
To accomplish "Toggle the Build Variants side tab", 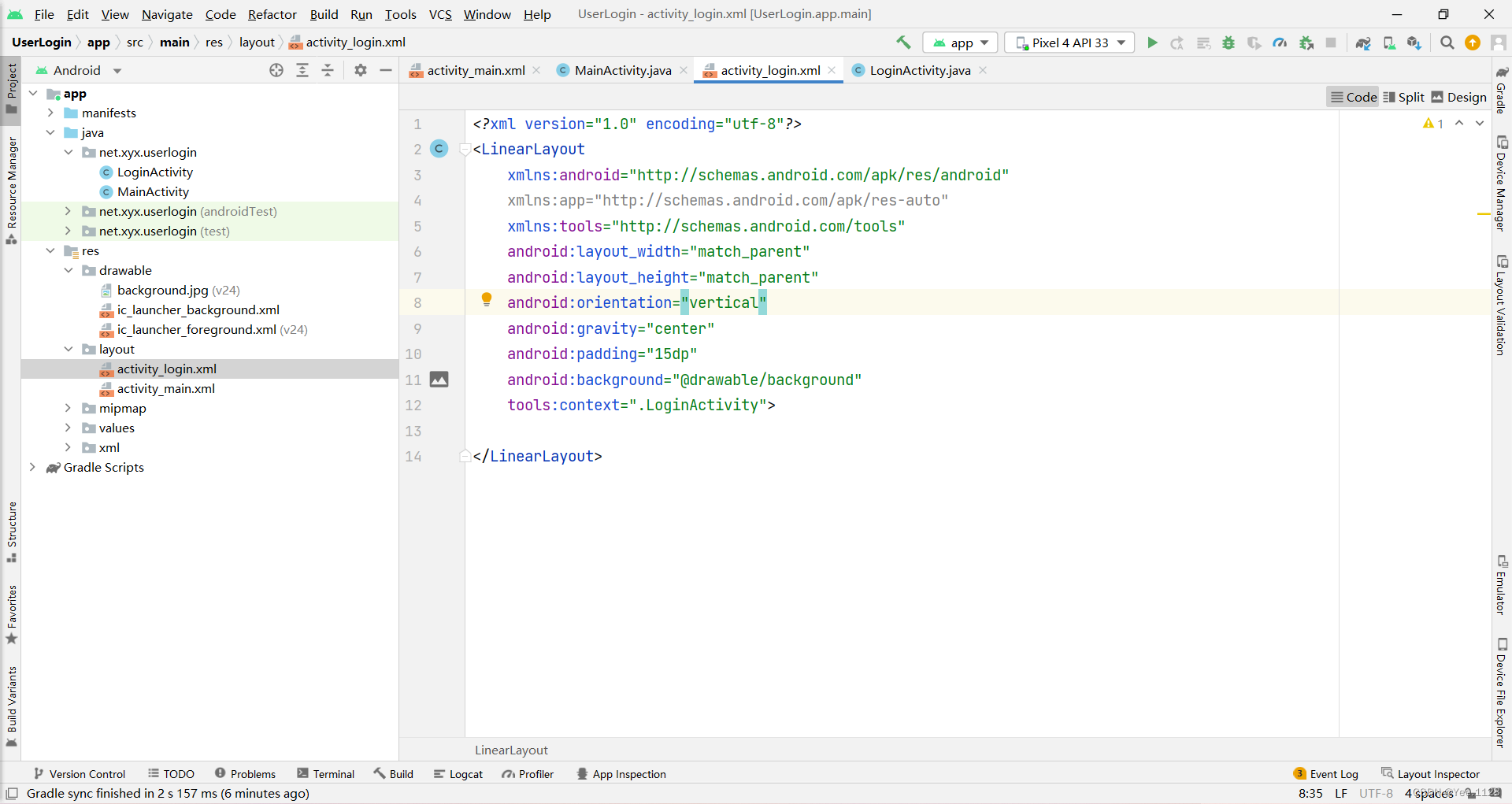I will [12, 706].
